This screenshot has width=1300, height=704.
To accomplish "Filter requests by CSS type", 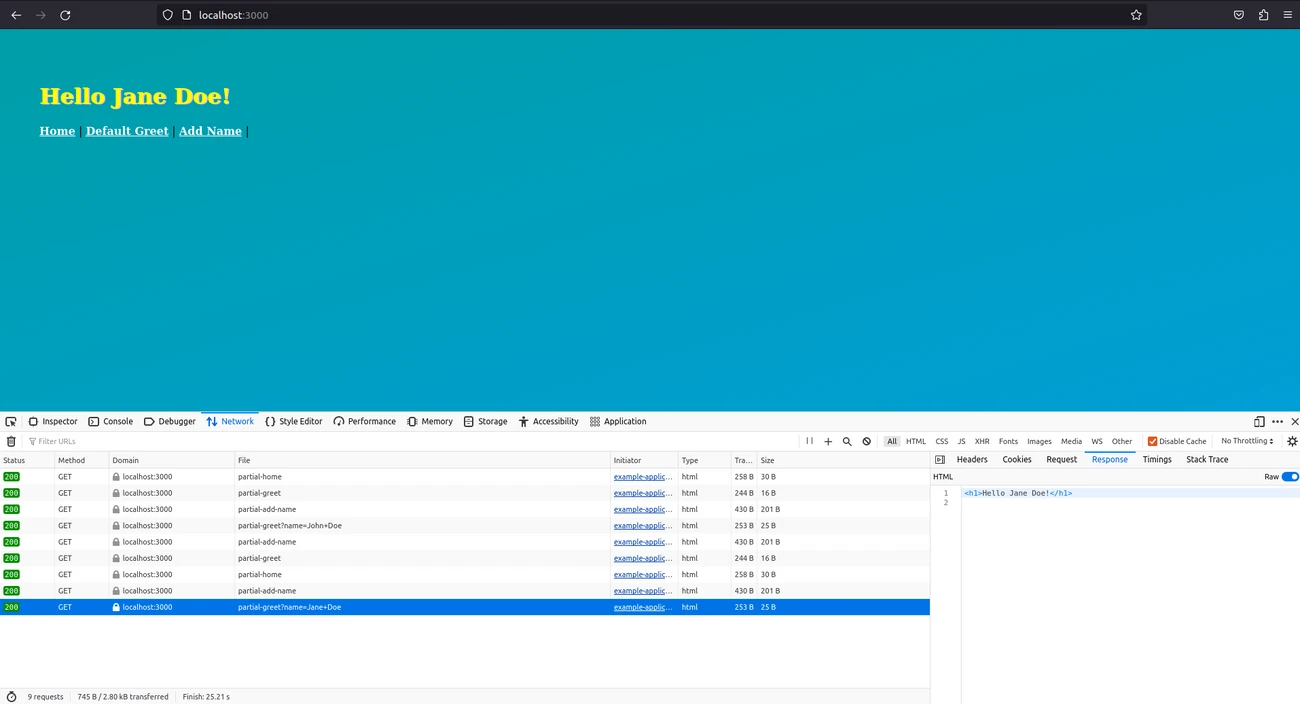I will [942, 441].
